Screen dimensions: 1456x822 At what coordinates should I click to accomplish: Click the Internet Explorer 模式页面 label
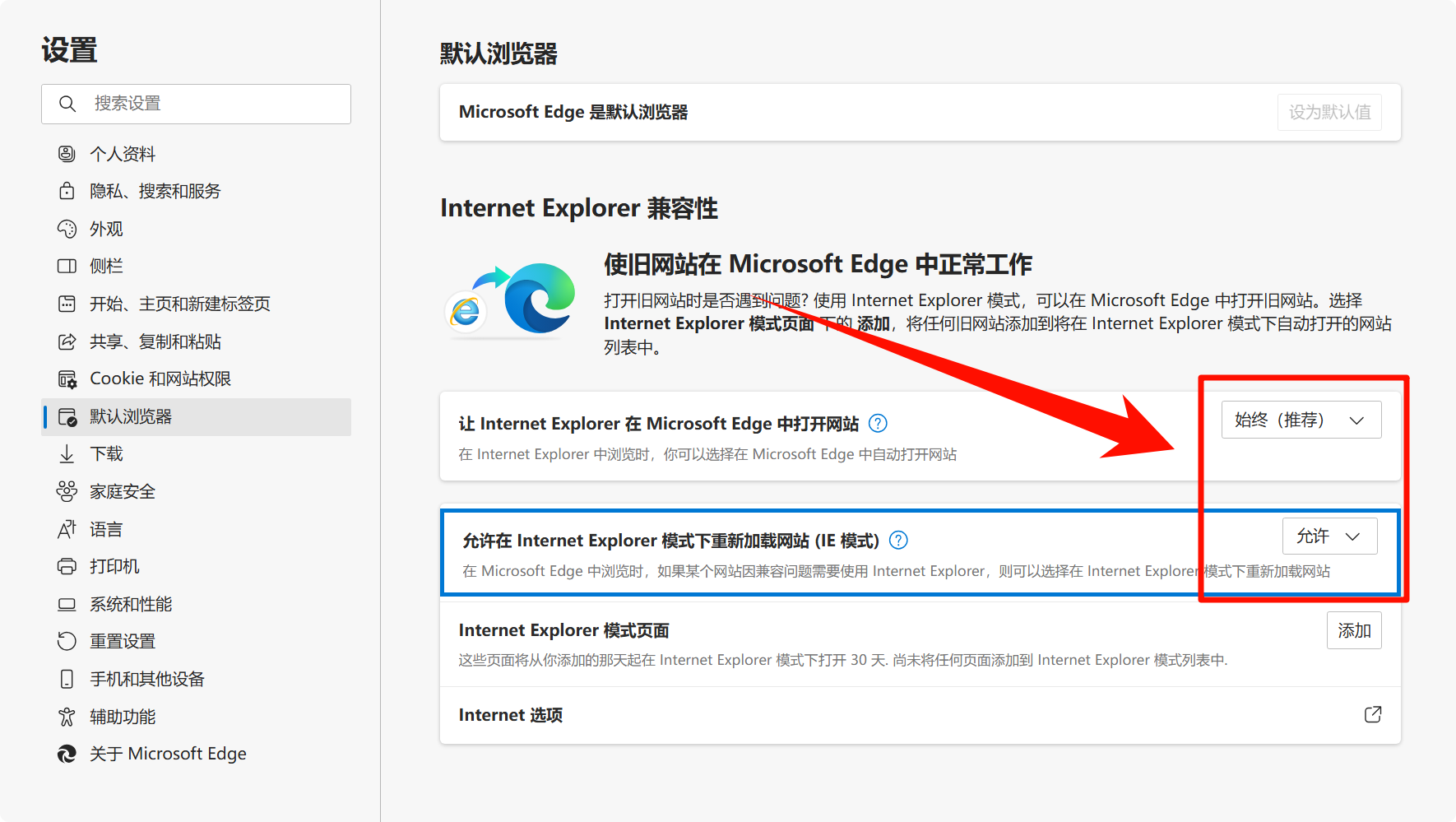564,630
